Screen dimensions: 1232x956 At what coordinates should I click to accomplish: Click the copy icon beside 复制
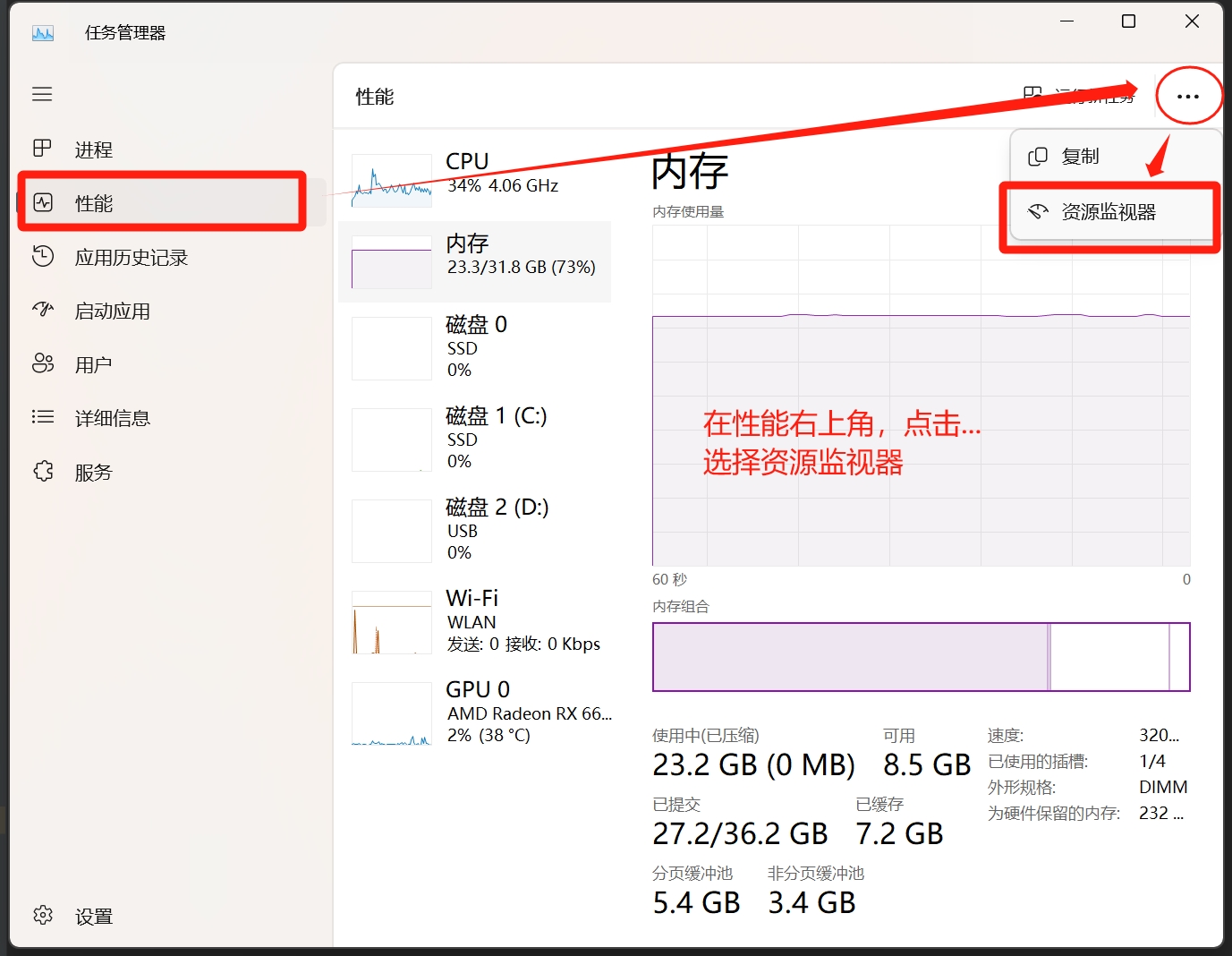[x=1037, y=156]
